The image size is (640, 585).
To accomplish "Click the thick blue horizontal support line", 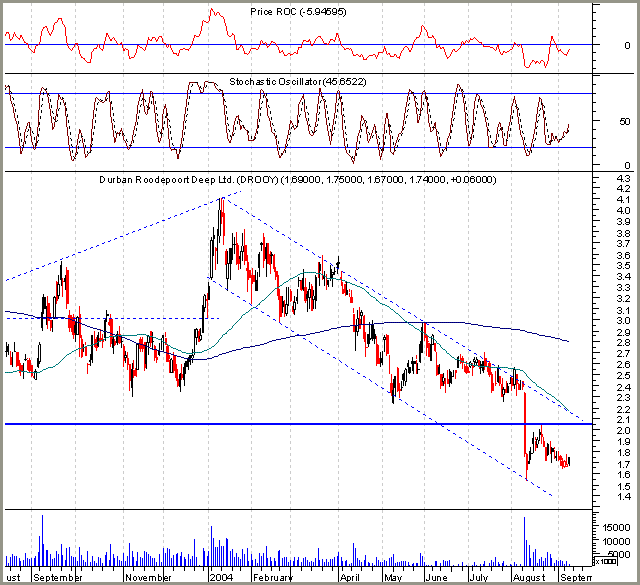I will pos(298,424).
